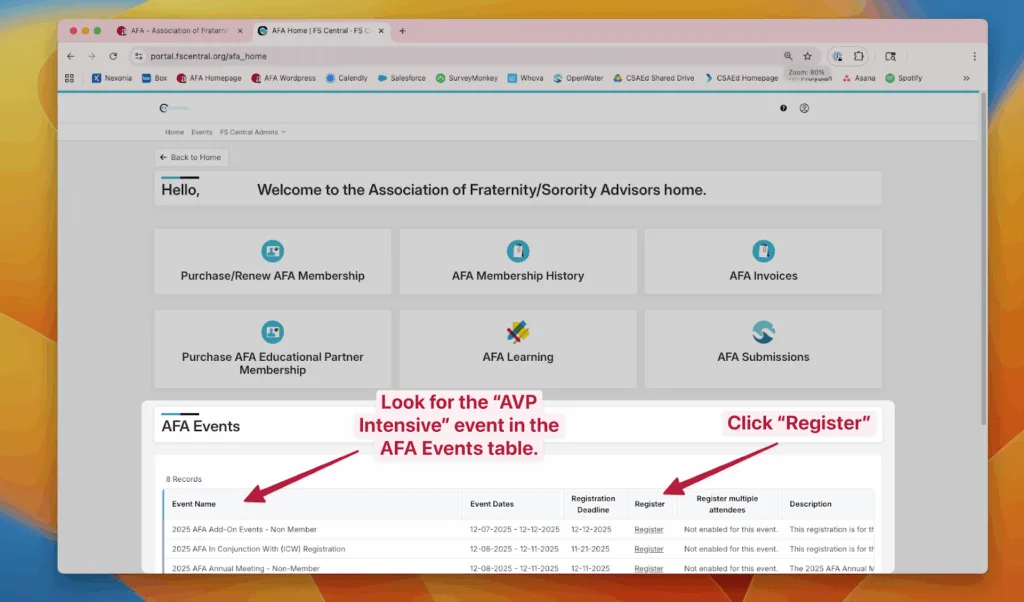Open the AFA Membership History card
Viewport: 1024px width, 602px height.
pyautogui.click(x=518, y=261)
